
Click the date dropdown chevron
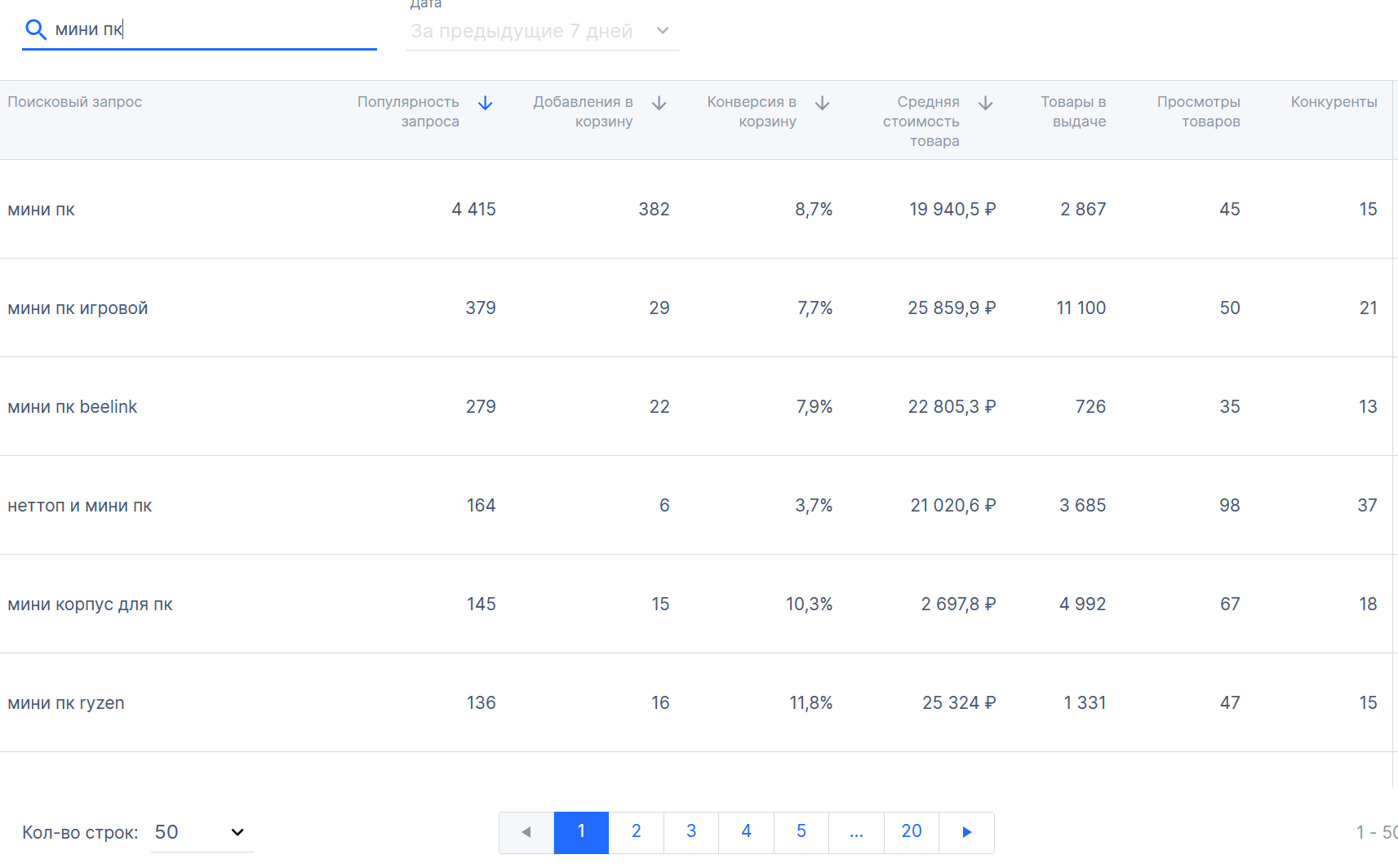pos(663,31)
